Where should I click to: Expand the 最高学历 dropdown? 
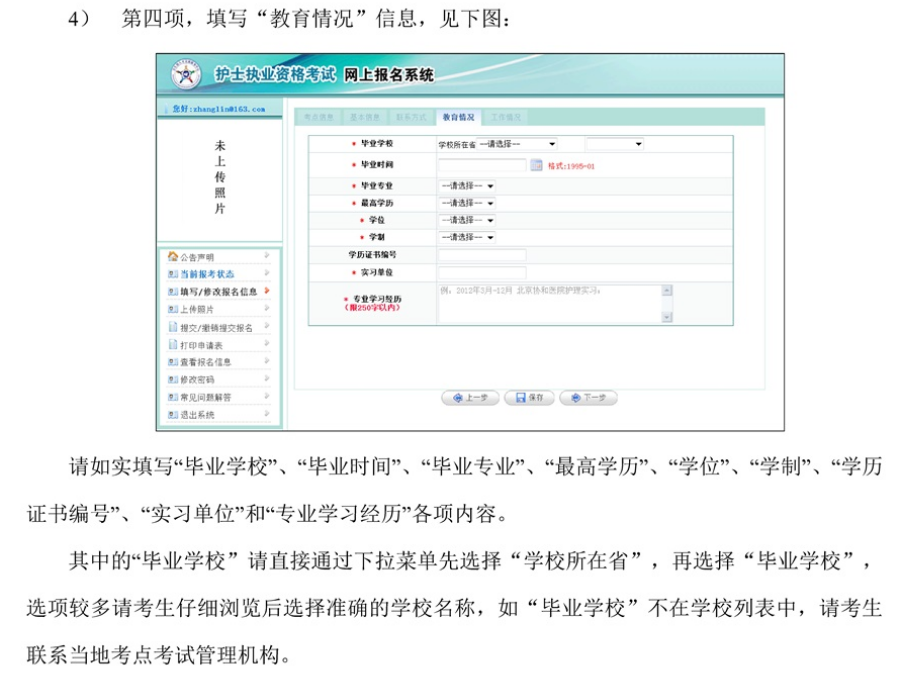click(467, 203)
